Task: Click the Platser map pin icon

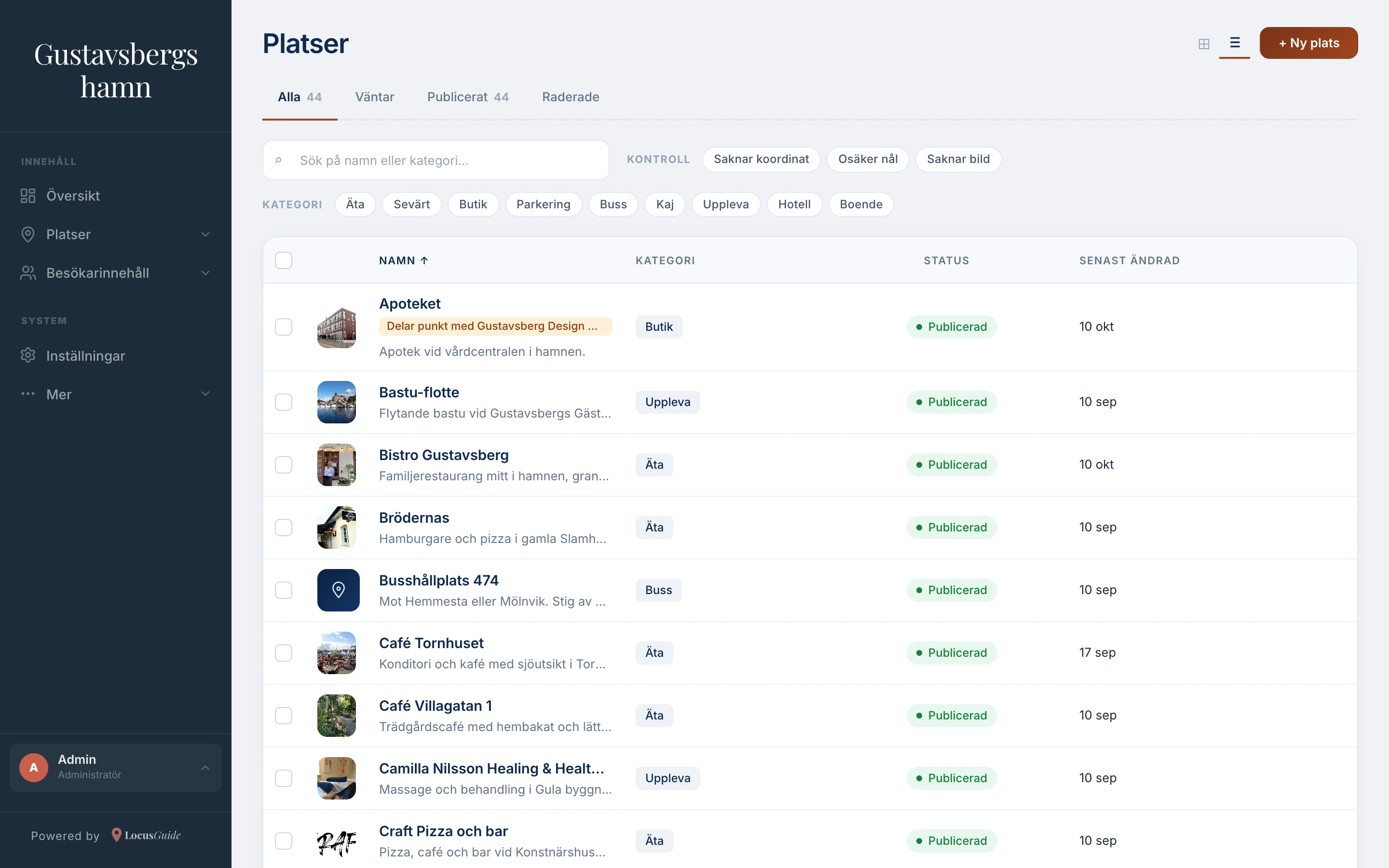Action: (x=28, y=234)
